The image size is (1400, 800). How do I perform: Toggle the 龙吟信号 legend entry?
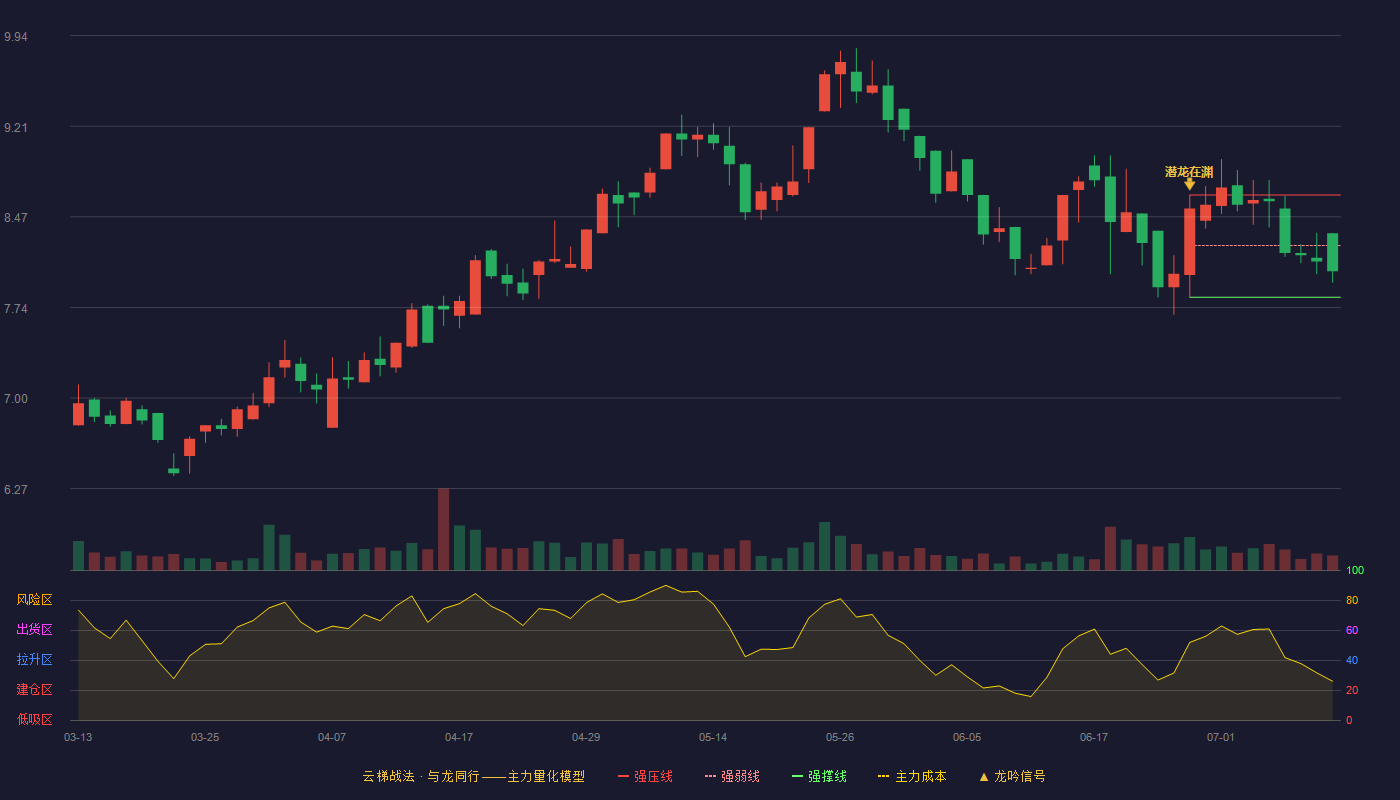click(x=1012, y=776)
